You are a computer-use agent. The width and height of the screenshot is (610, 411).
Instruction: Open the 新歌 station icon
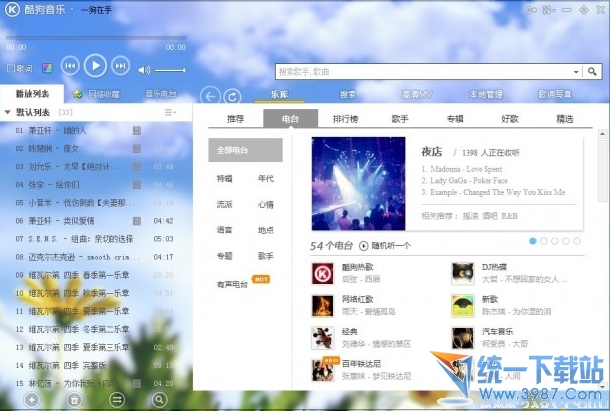pos(463,306)
